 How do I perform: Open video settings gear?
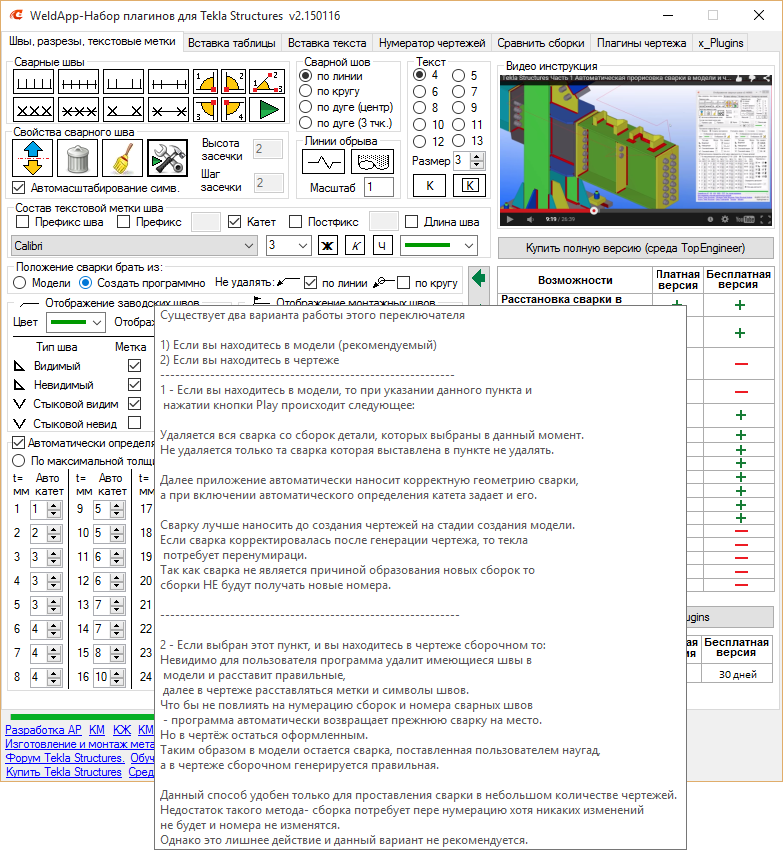(725, 219)
